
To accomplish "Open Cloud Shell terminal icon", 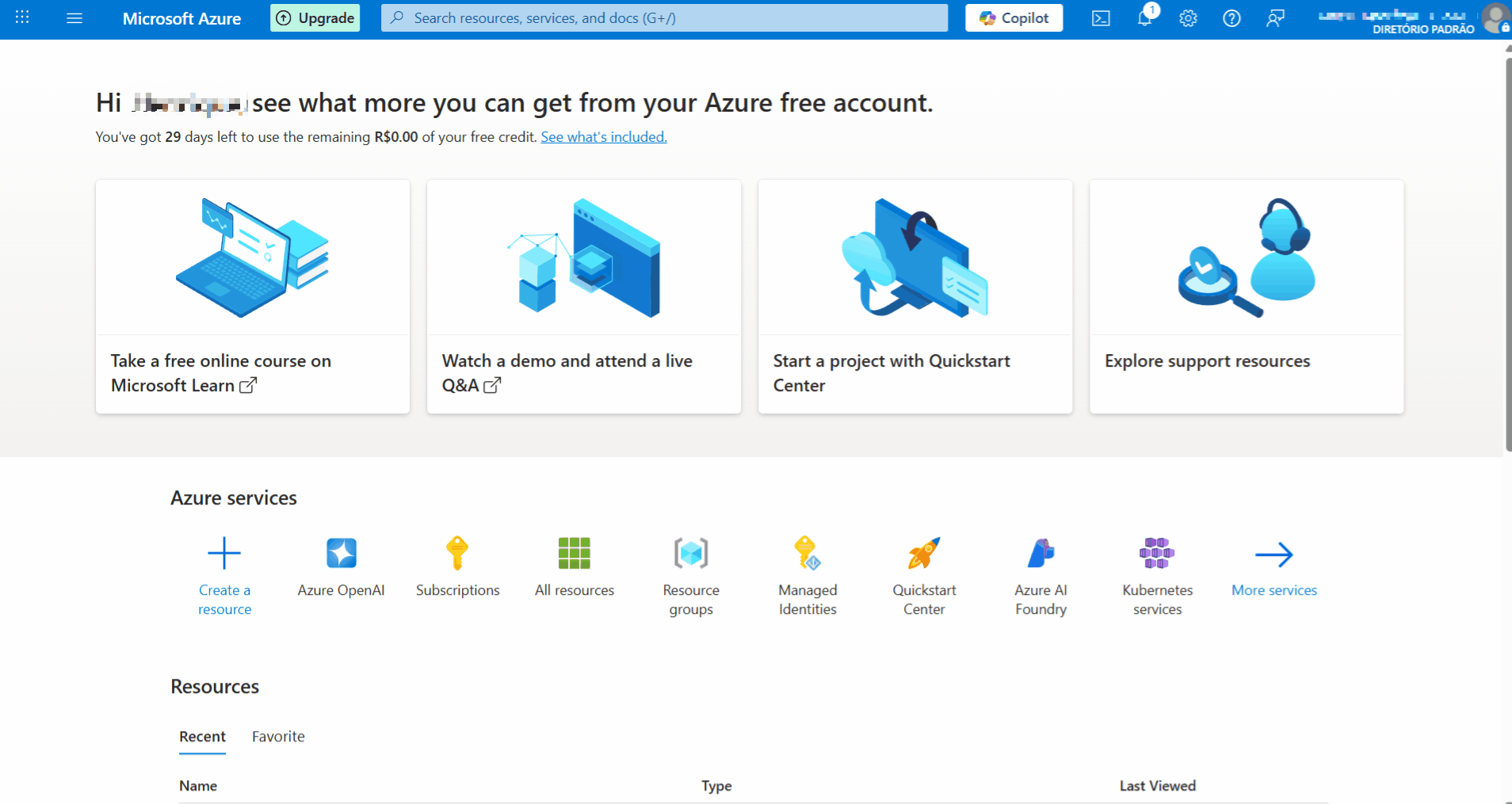I will (x=1101, y=18).
